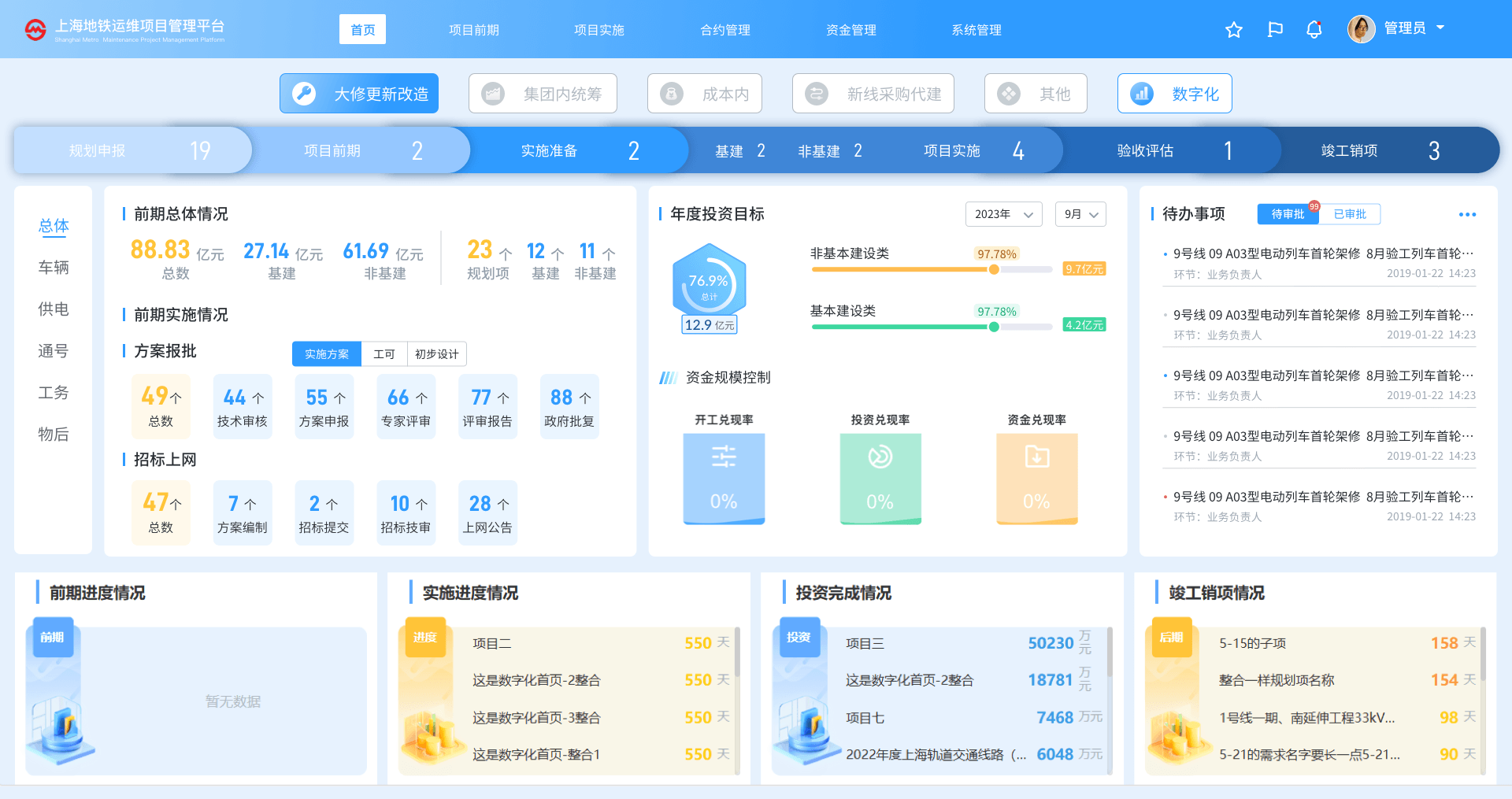The image size is (1512, 799).
Task: Expand the 管理员 user dropdown arrow
Action: pos(1440,28)
